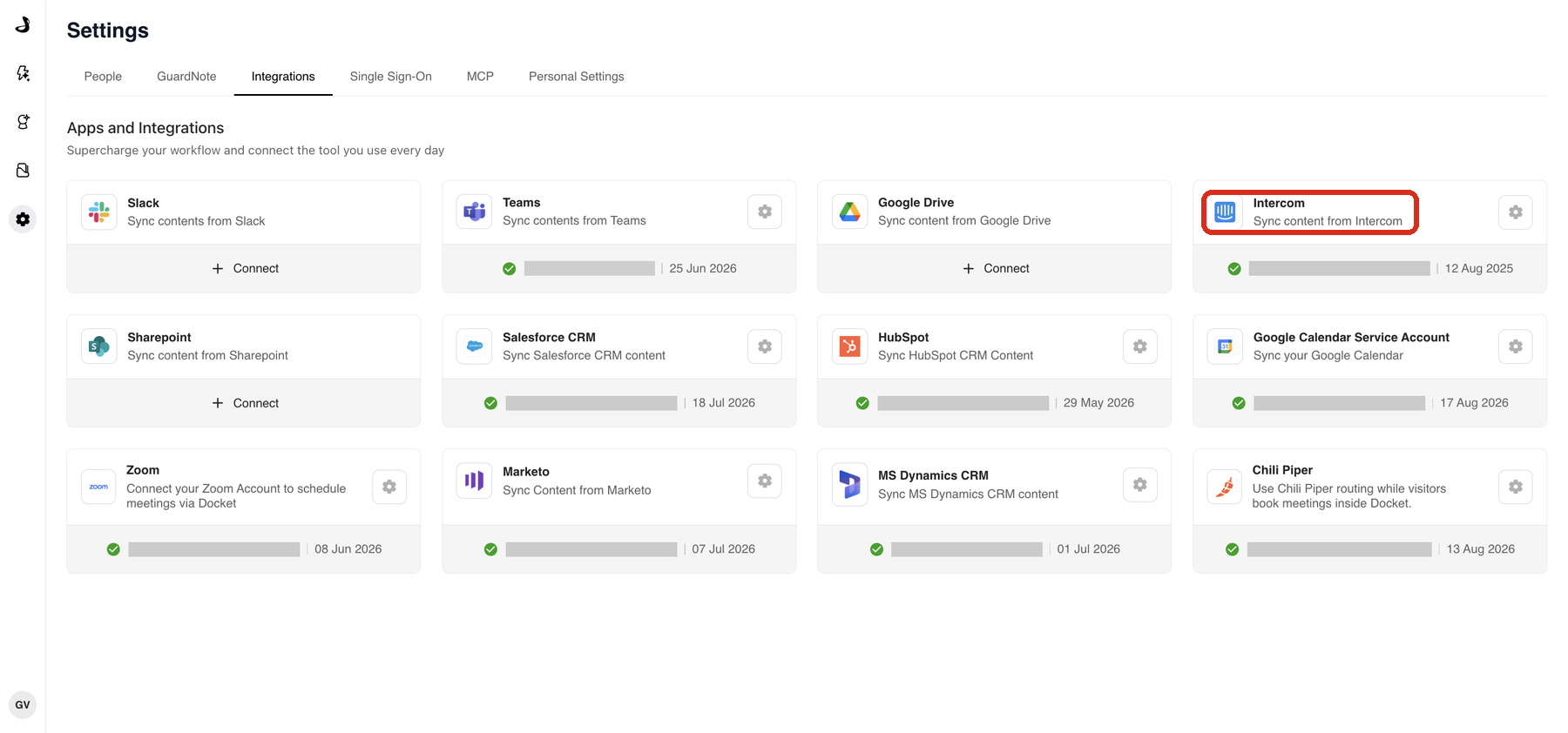Screen dimensions: 1568x733
Task: Switch to the People tab
Action: coord(103,77)
